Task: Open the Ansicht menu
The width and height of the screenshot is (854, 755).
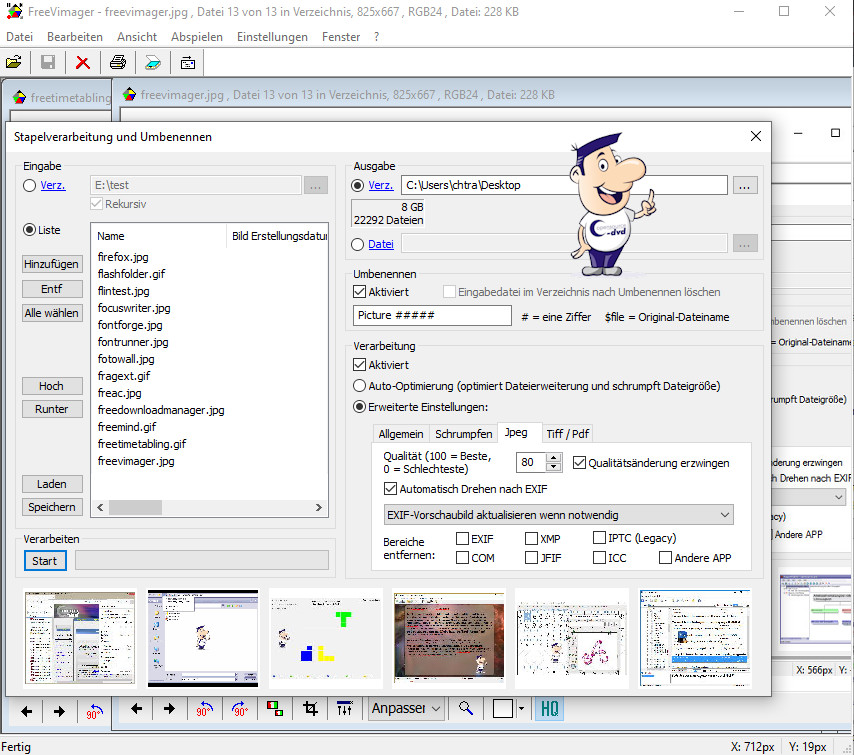Action: (137, 37)
